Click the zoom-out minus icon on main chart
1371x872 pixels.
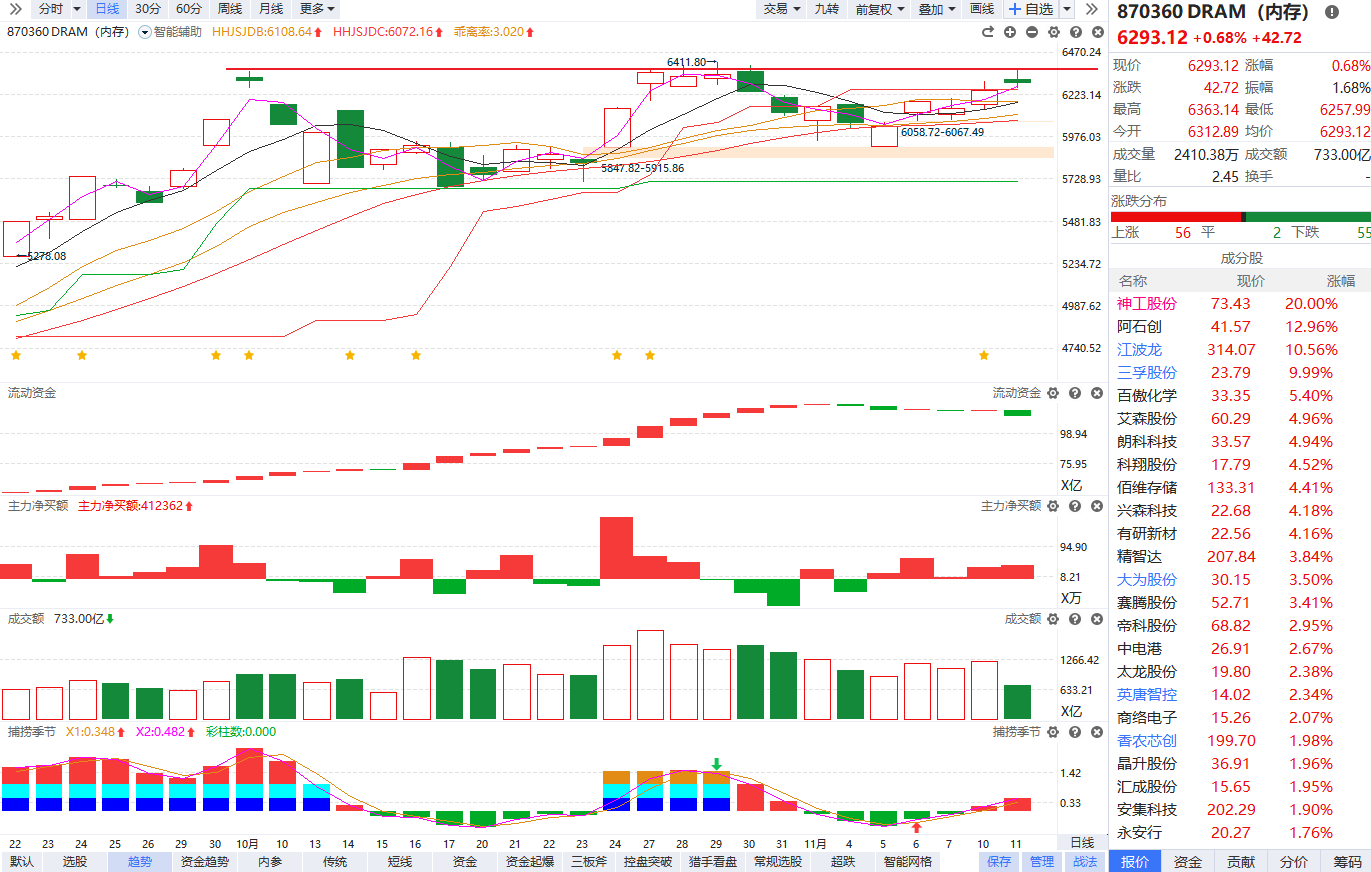coord(1030,32)
